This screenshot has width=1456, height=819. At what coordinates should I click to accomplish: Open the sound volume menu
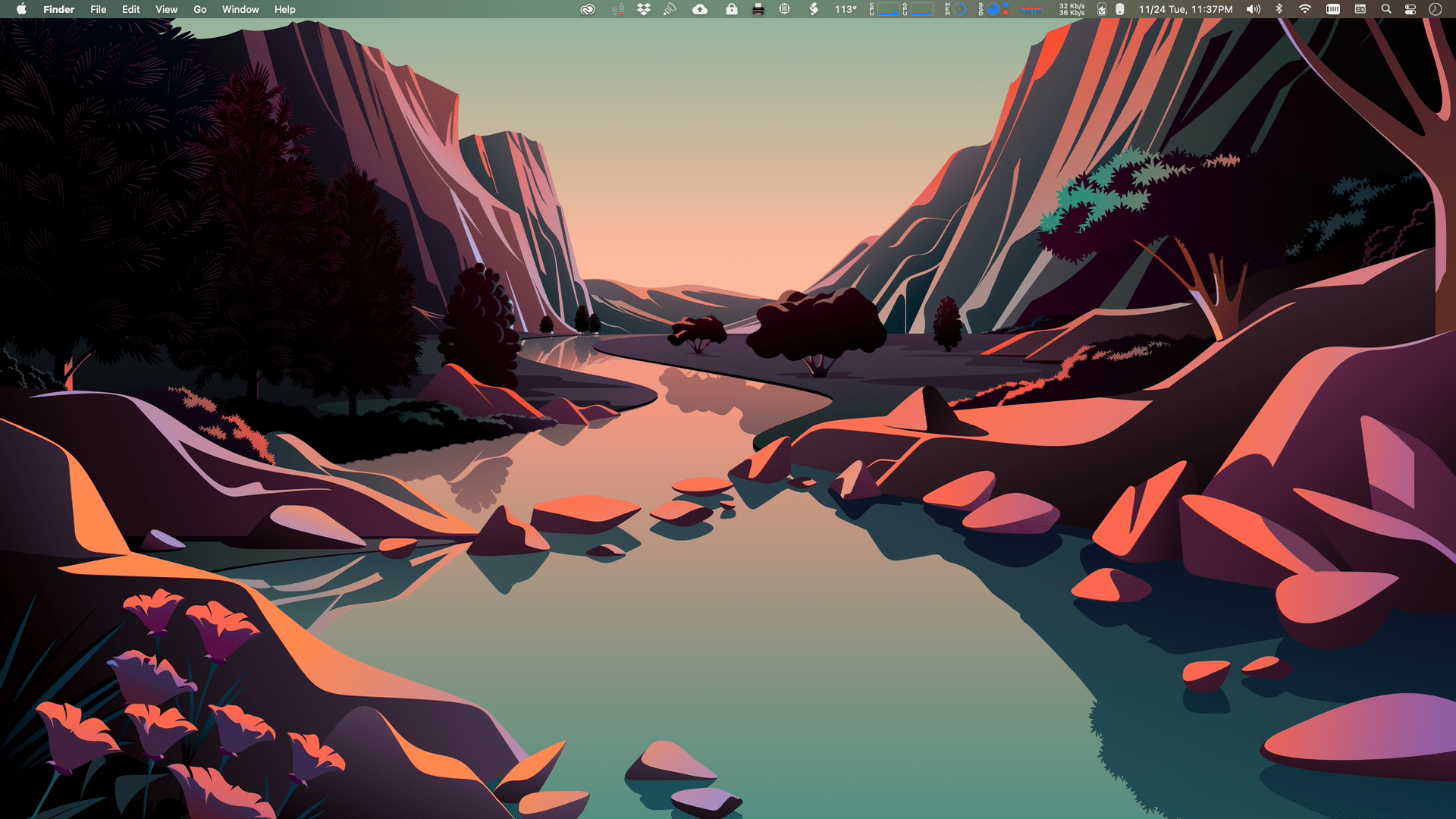(x=1254, y=9)
